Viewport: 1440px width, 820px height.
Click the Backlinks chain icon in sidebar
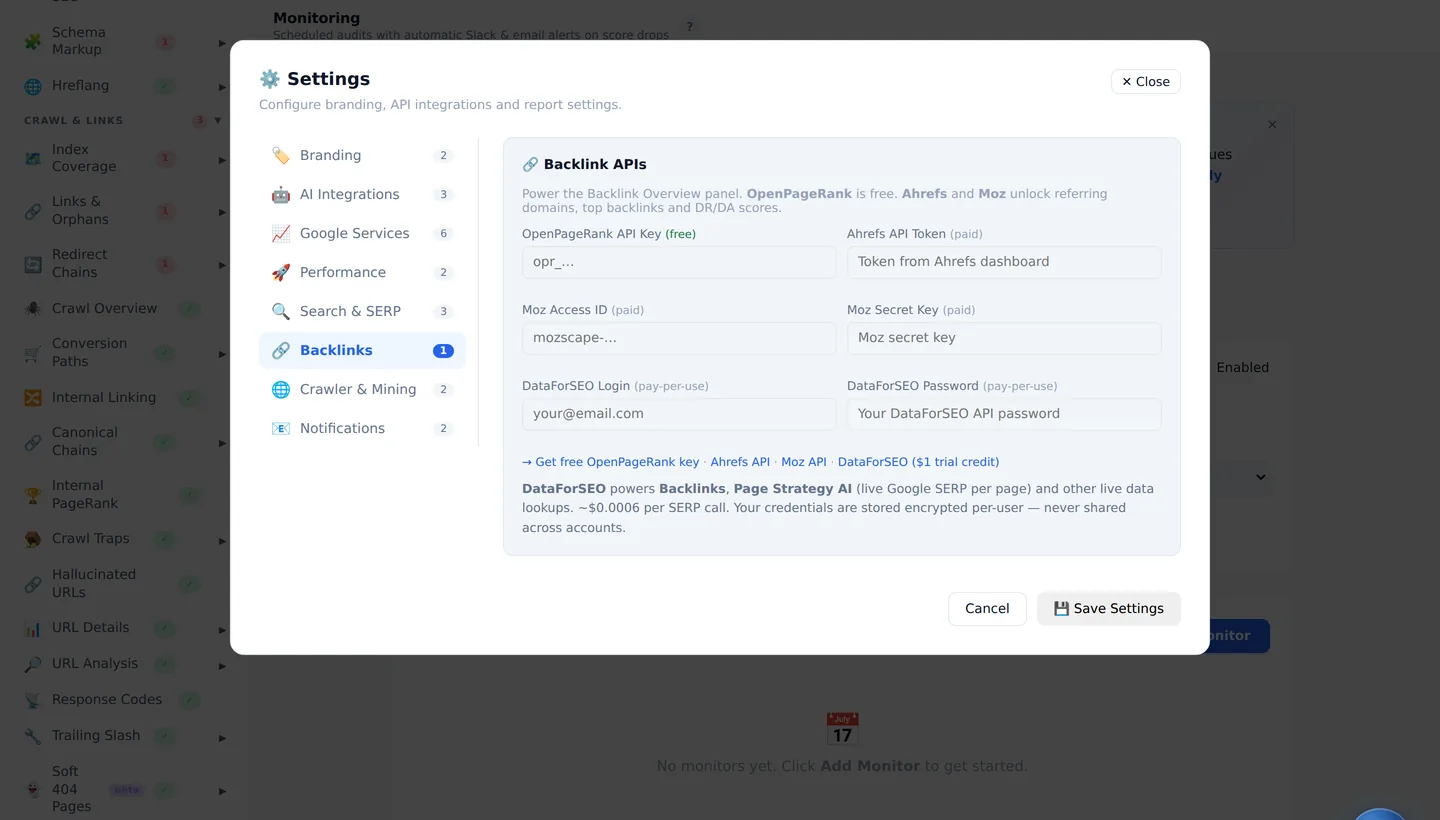pos(281,350)
